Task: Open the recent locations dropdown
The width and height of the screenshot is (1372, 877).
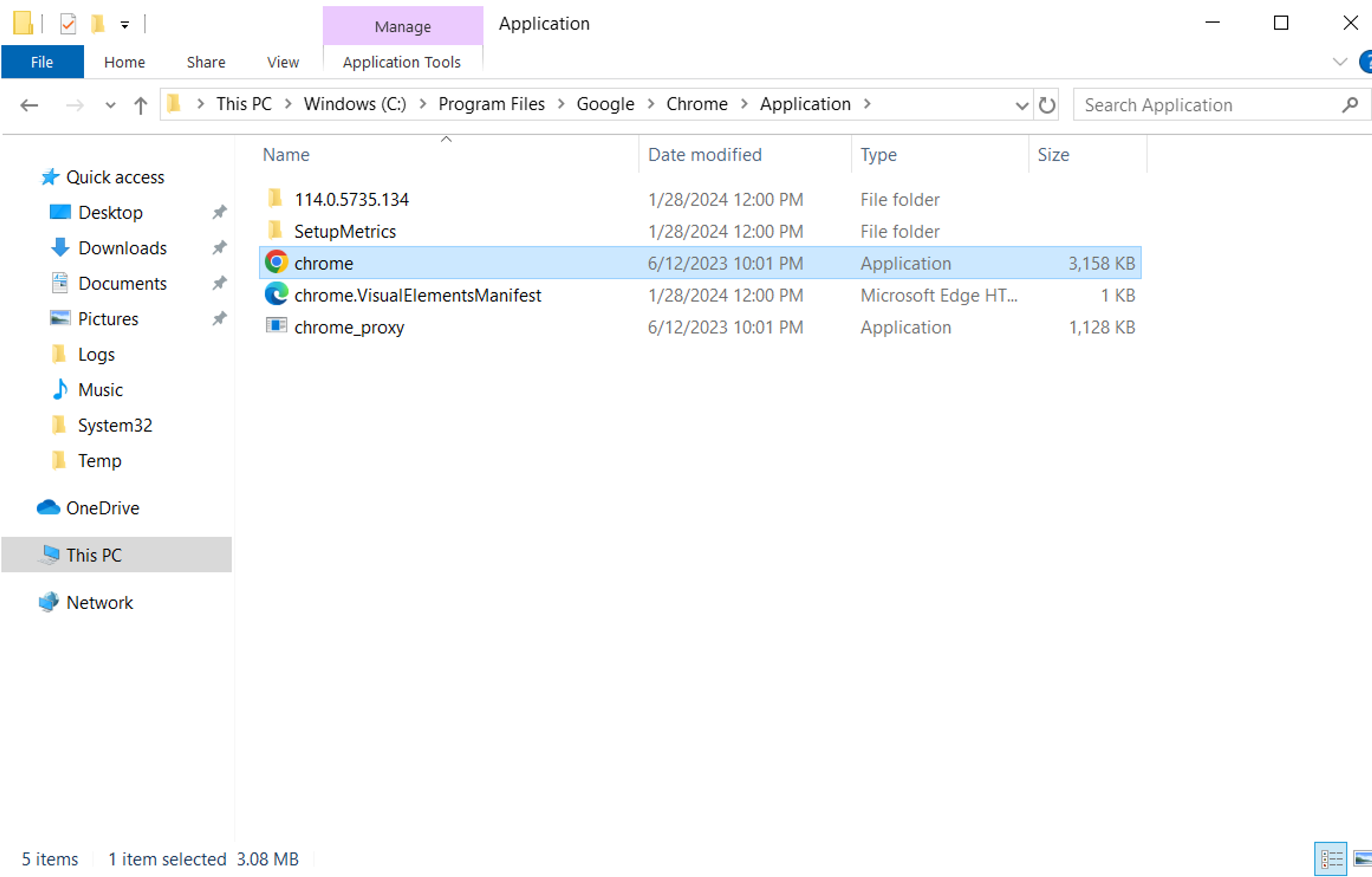Action: [110, 105]
